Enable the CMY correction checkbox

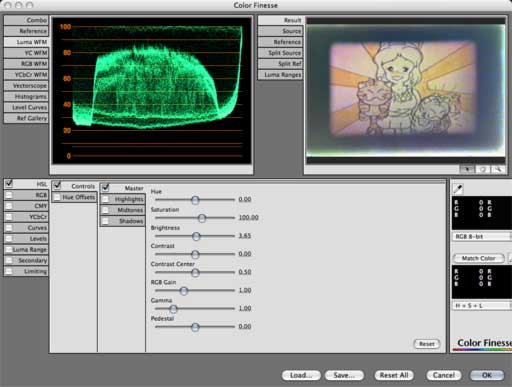tap(9, 206)
